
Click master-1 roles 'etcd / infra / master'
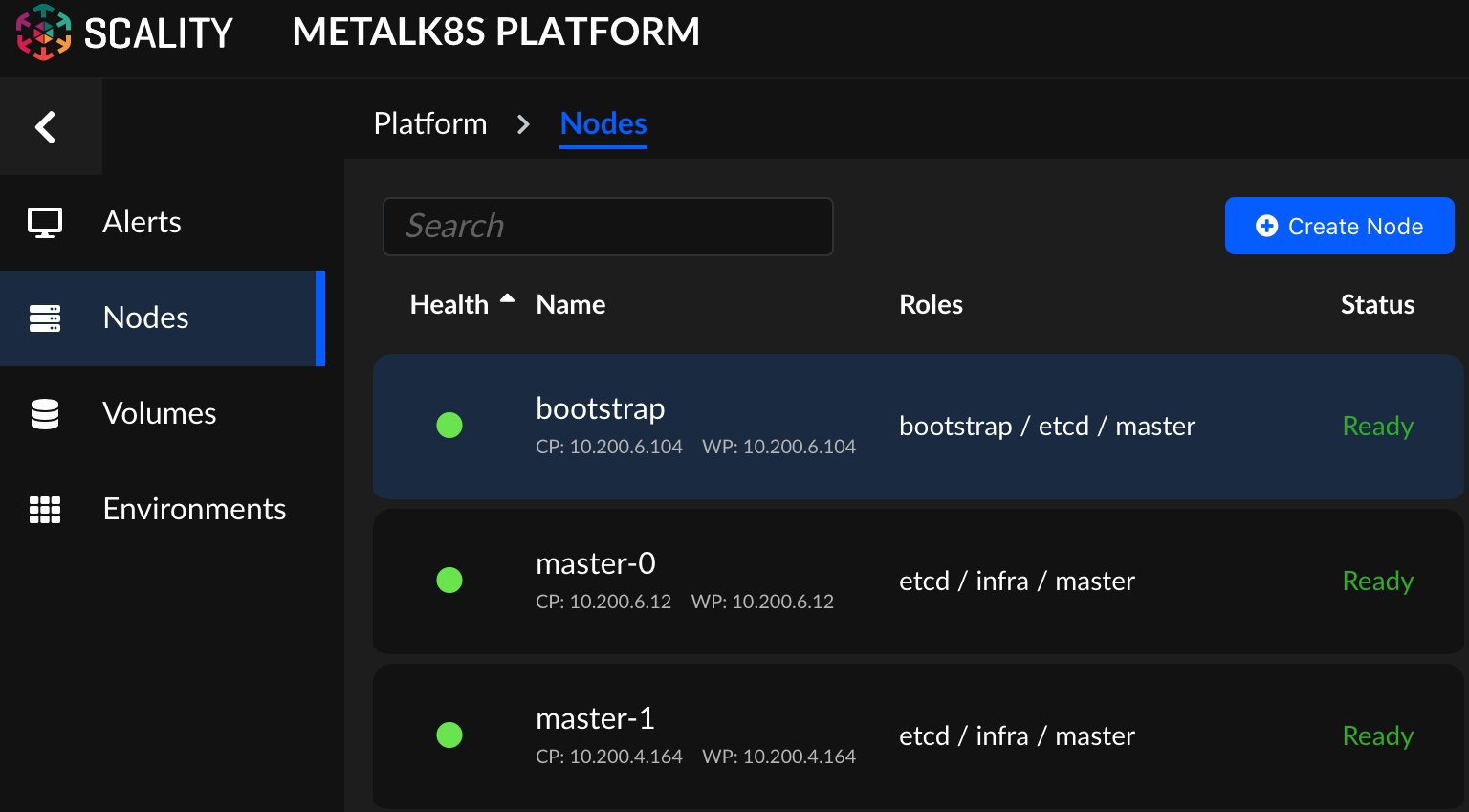tap(1017, 736)
